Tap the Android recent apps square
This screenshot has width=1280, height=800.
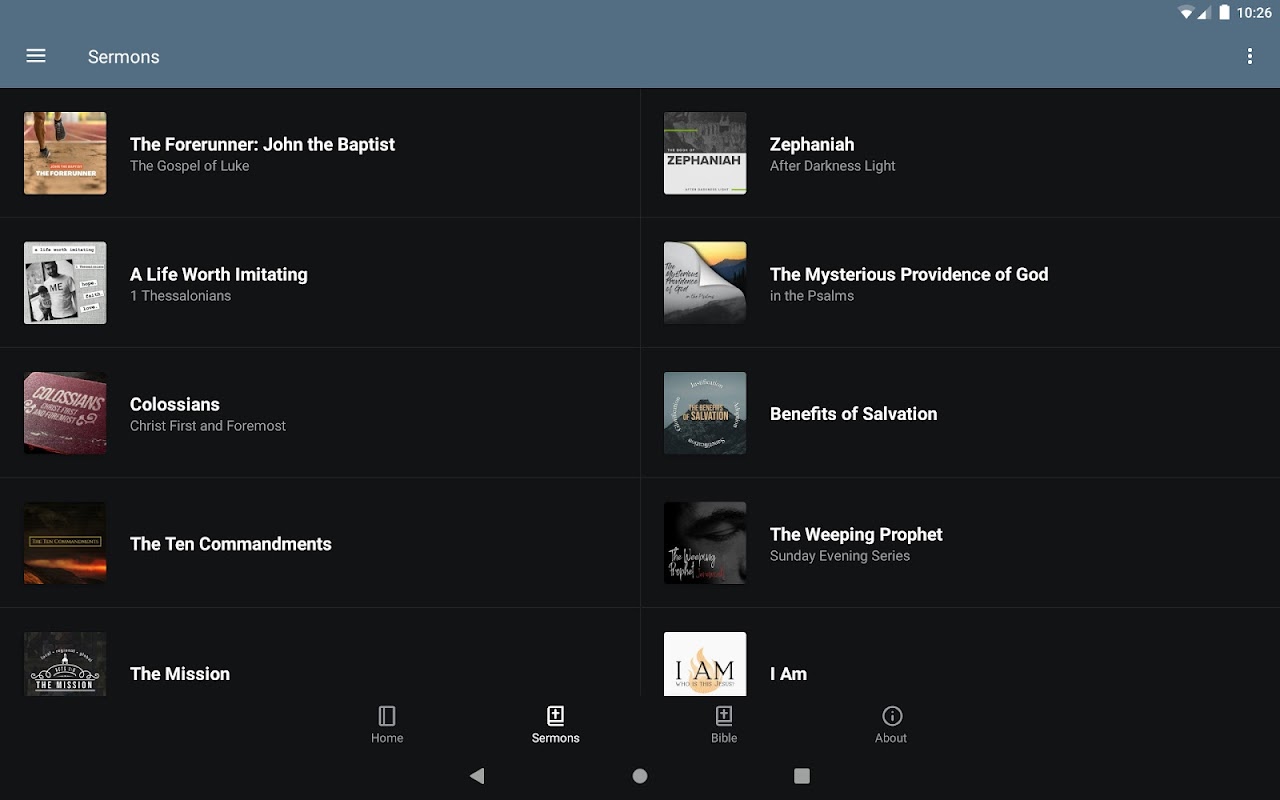[802, 776]
